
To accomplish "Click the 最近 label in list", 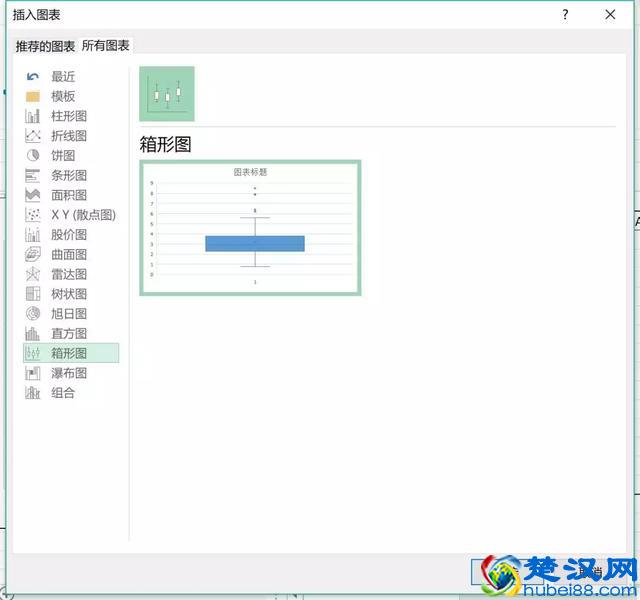I will click(x=63, y=76).
